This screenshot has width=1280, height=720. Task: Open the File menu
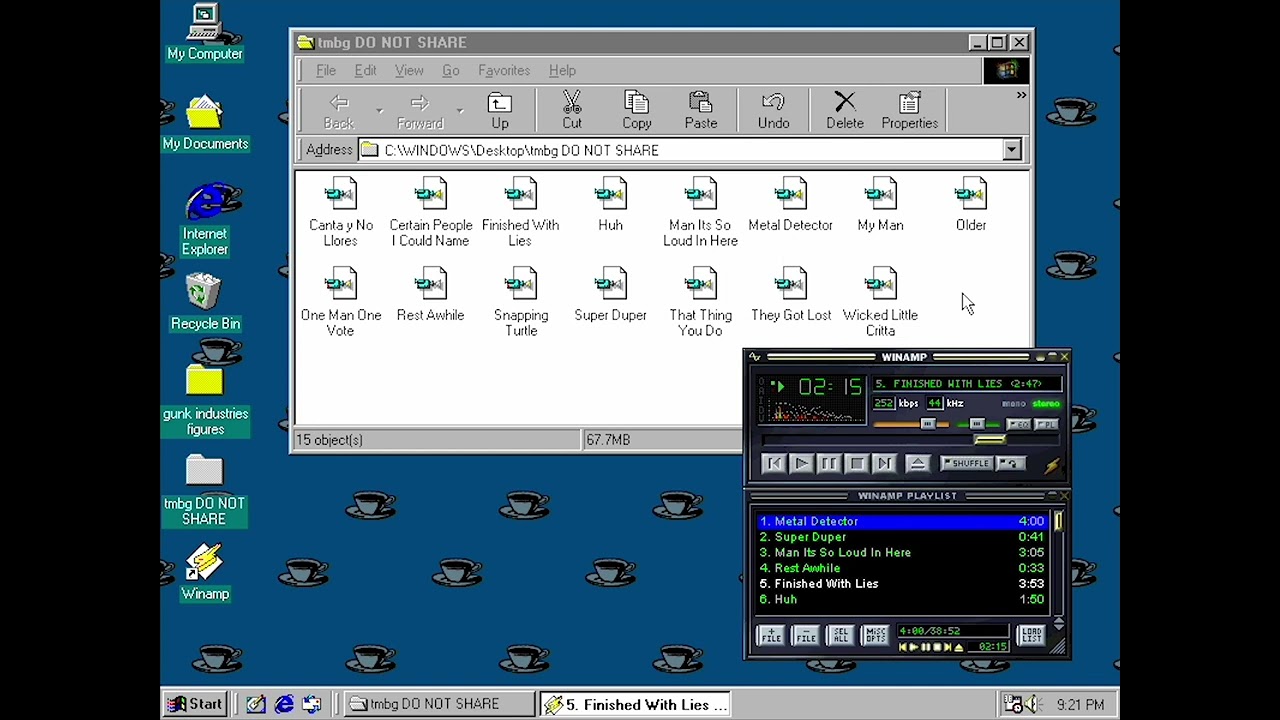pyautogui.click(x=326, y=70)
